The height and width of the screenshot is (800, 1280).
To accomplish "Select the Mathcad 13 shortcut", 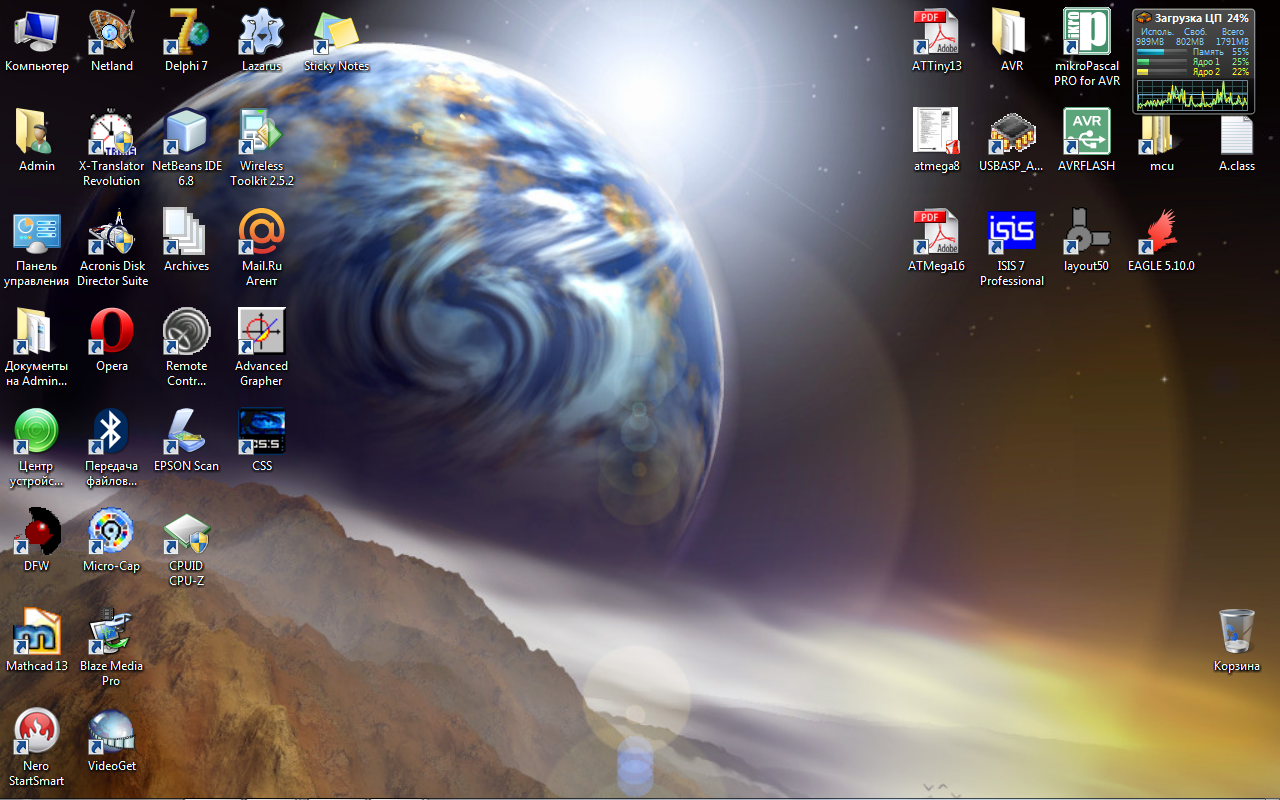I will 37,633.
